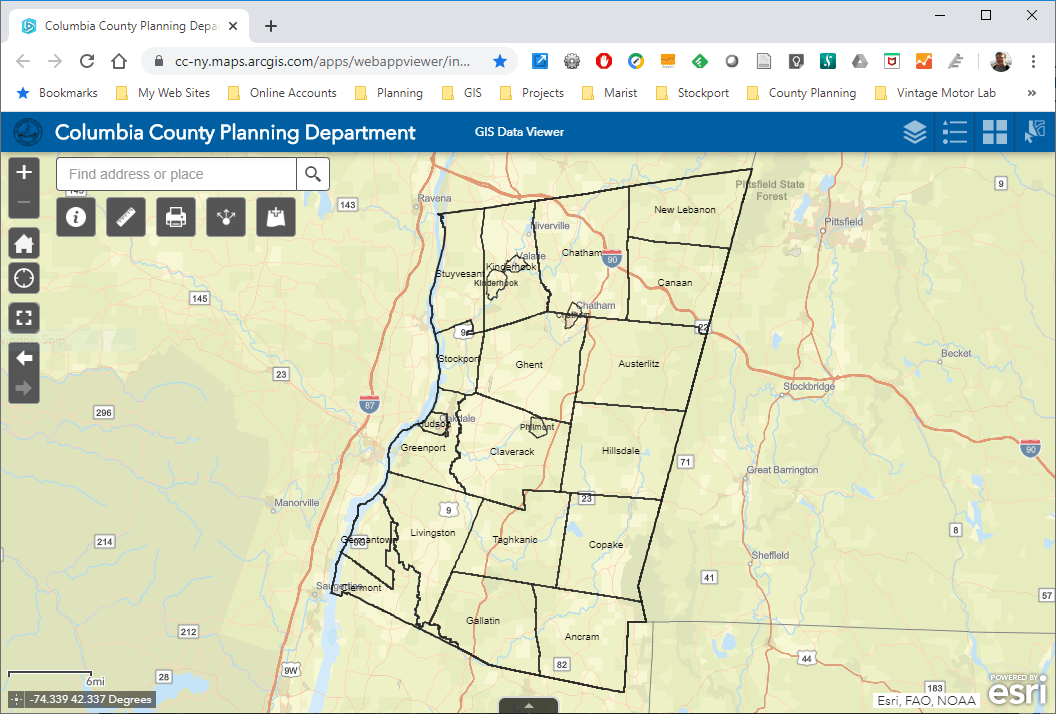1056x714 pixels.
Task: Open the Print widget
Action: (175, 217)
